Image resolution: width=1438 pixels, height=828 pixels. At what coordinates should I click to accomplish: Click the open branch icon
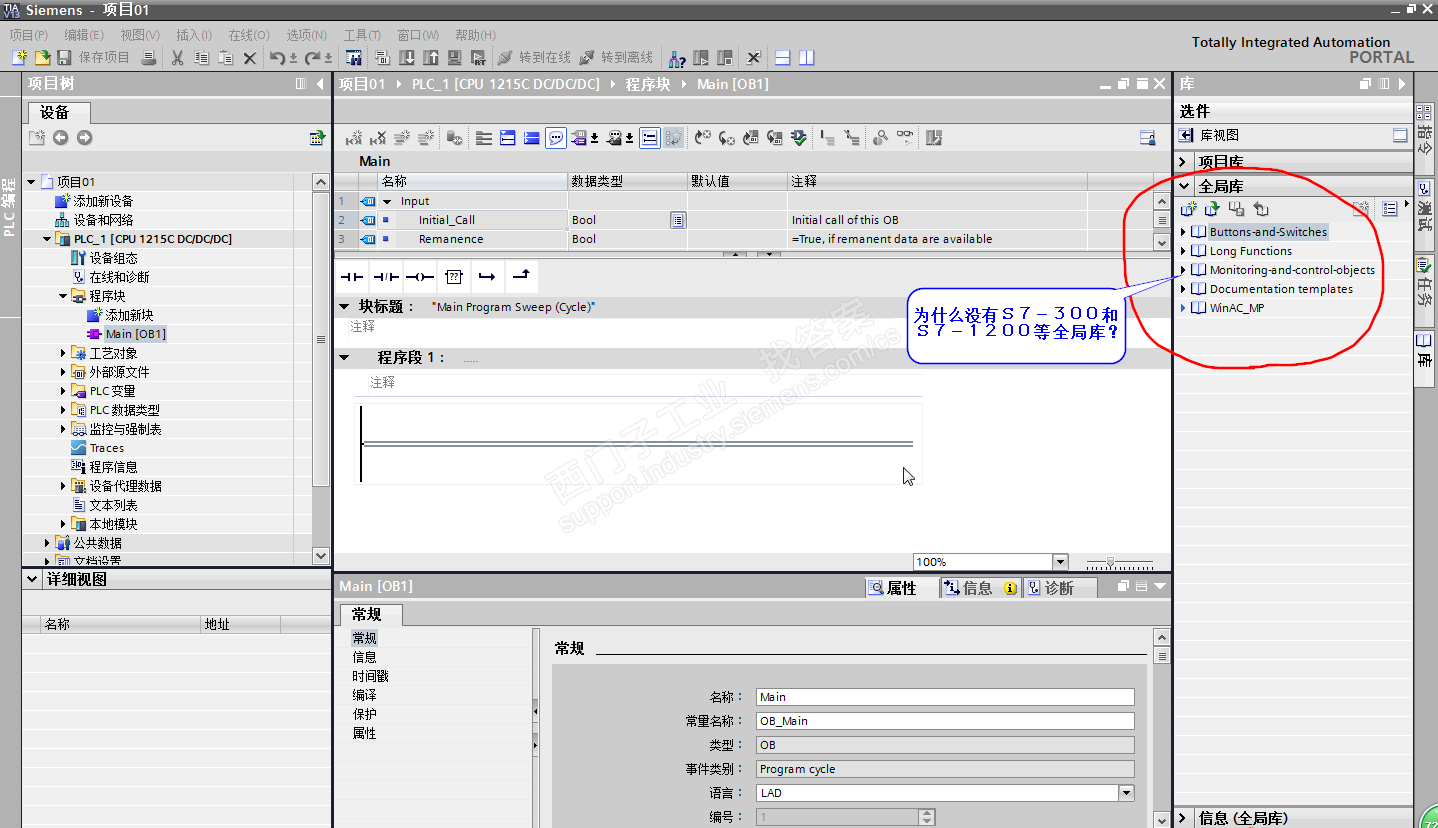coord(487,277)
